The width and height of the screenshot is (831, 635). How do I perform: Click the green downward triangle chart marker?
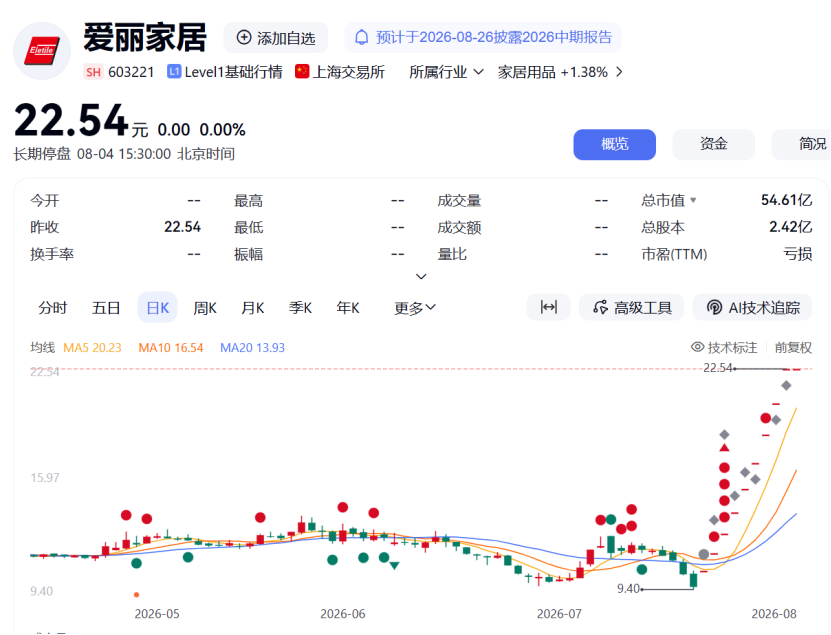(394, 566)
